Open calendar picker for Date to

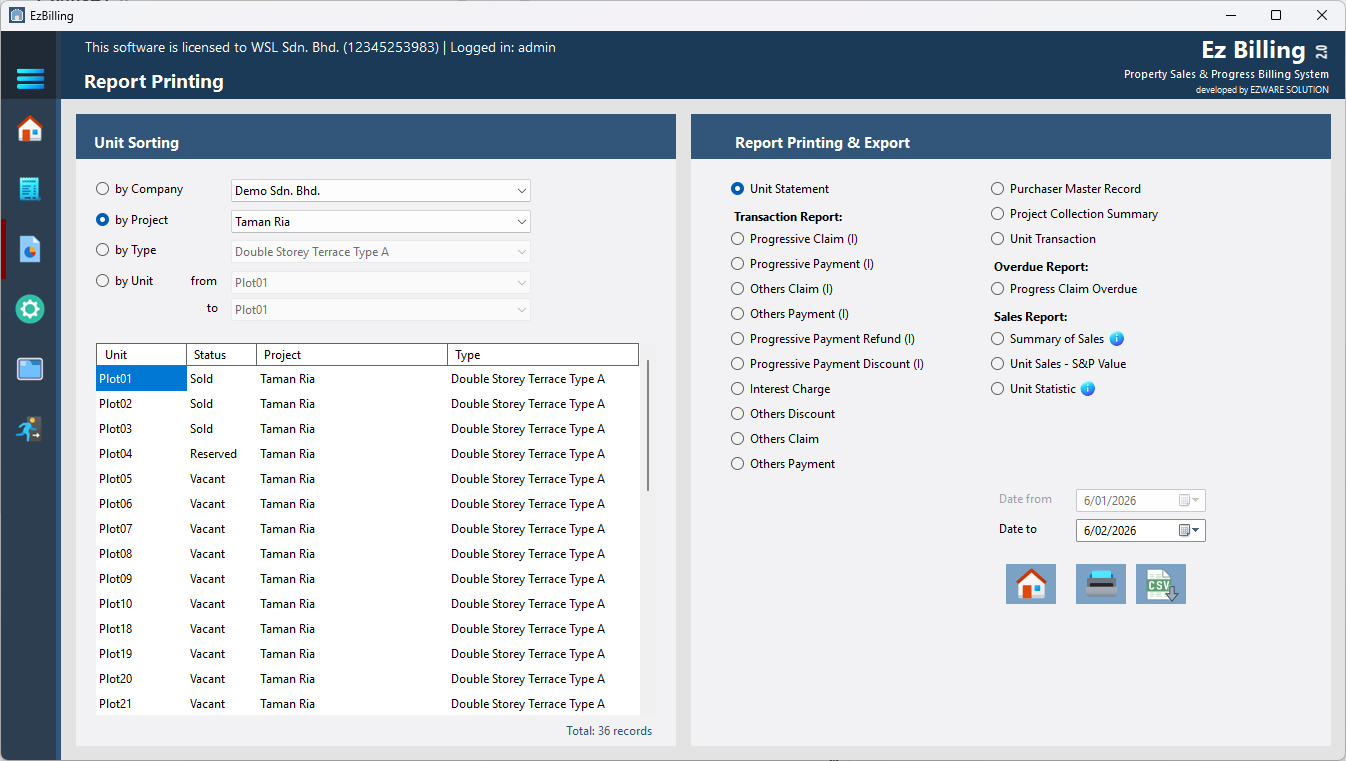(1190, 530)
